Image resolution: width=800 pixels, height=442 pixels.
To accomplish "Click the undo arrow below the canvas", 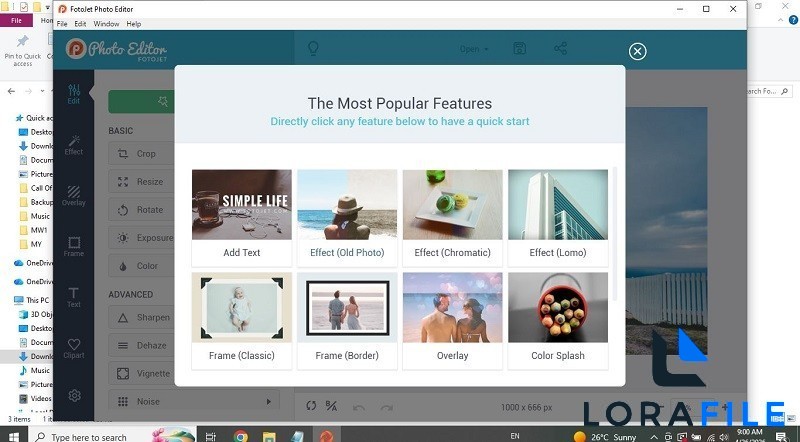I will pyautogui.click(x=359, y=407).
